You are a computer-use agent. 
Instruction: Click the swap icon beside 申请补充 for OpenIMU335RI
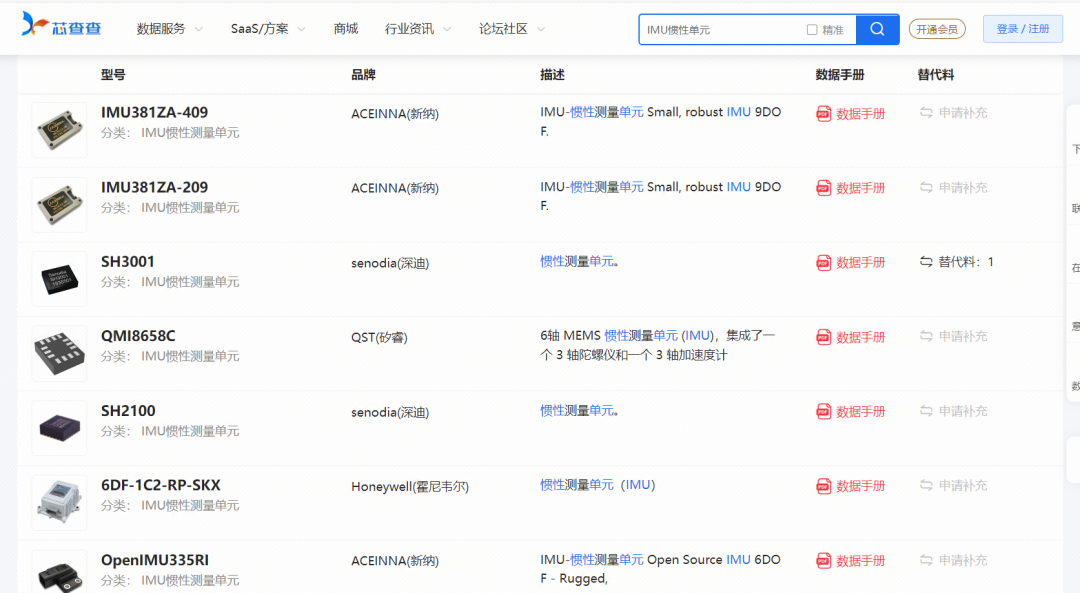coord(926,560)
